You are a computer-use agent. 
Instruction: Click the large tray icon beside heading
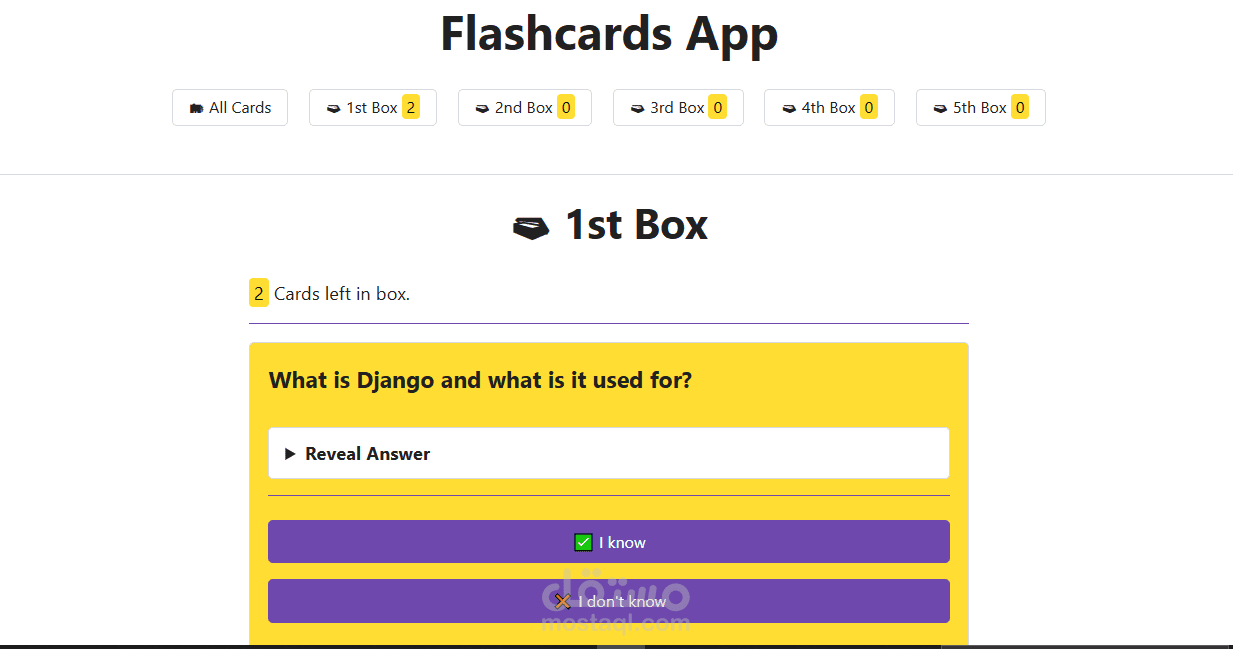(x=531, y=228)
